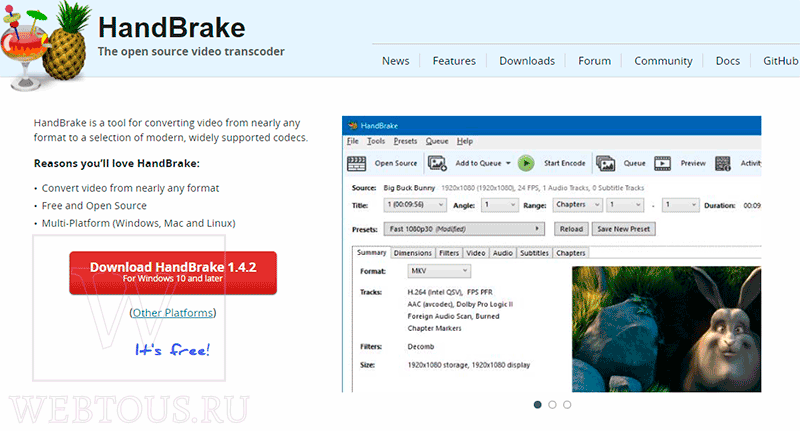Go to the News page
Image resolution: width=800 pixels, height=431 pixels.
click(x=395, y=61)
